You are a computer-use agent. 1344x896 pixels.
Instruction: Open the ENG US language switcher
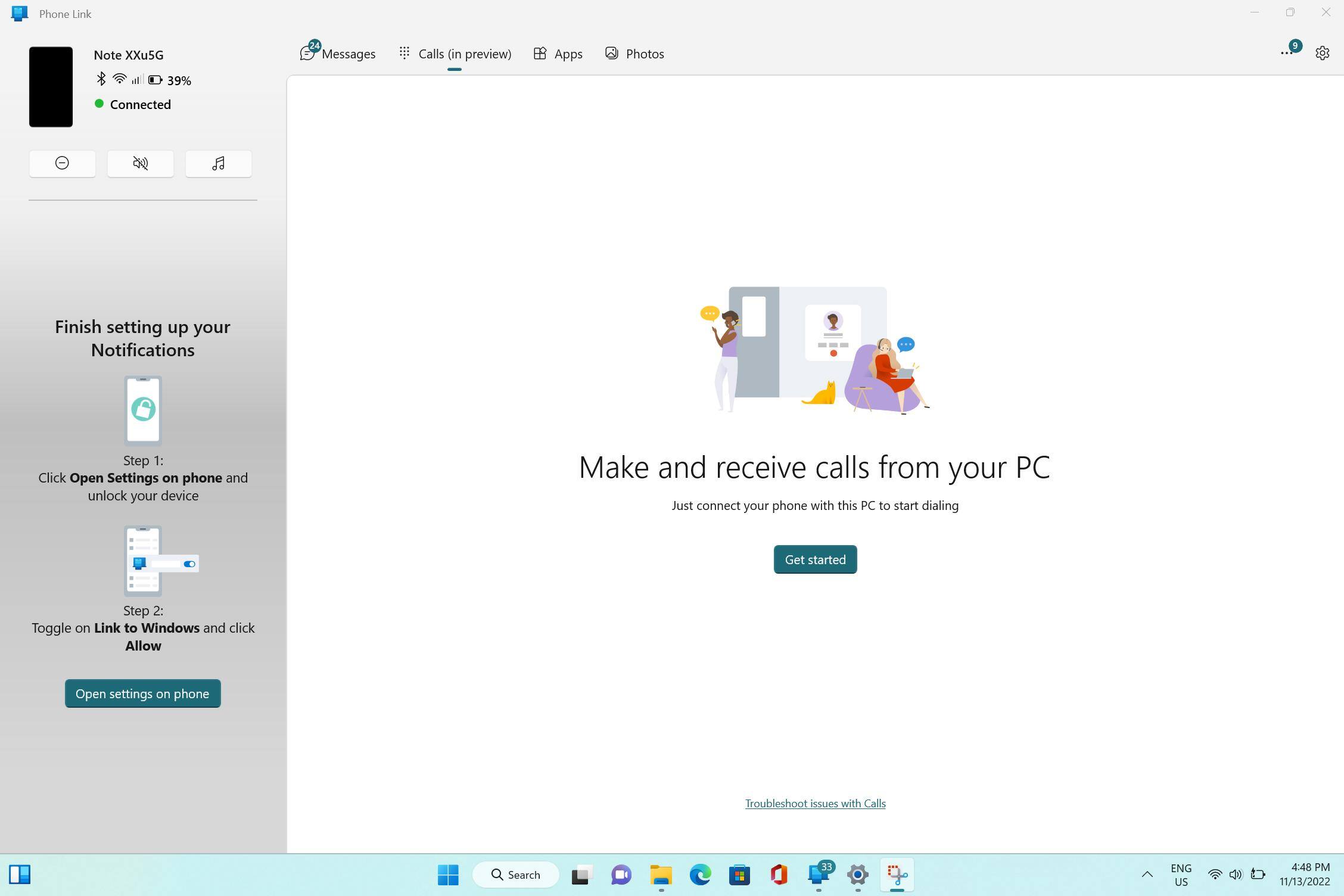click(x=1180, y=875)
